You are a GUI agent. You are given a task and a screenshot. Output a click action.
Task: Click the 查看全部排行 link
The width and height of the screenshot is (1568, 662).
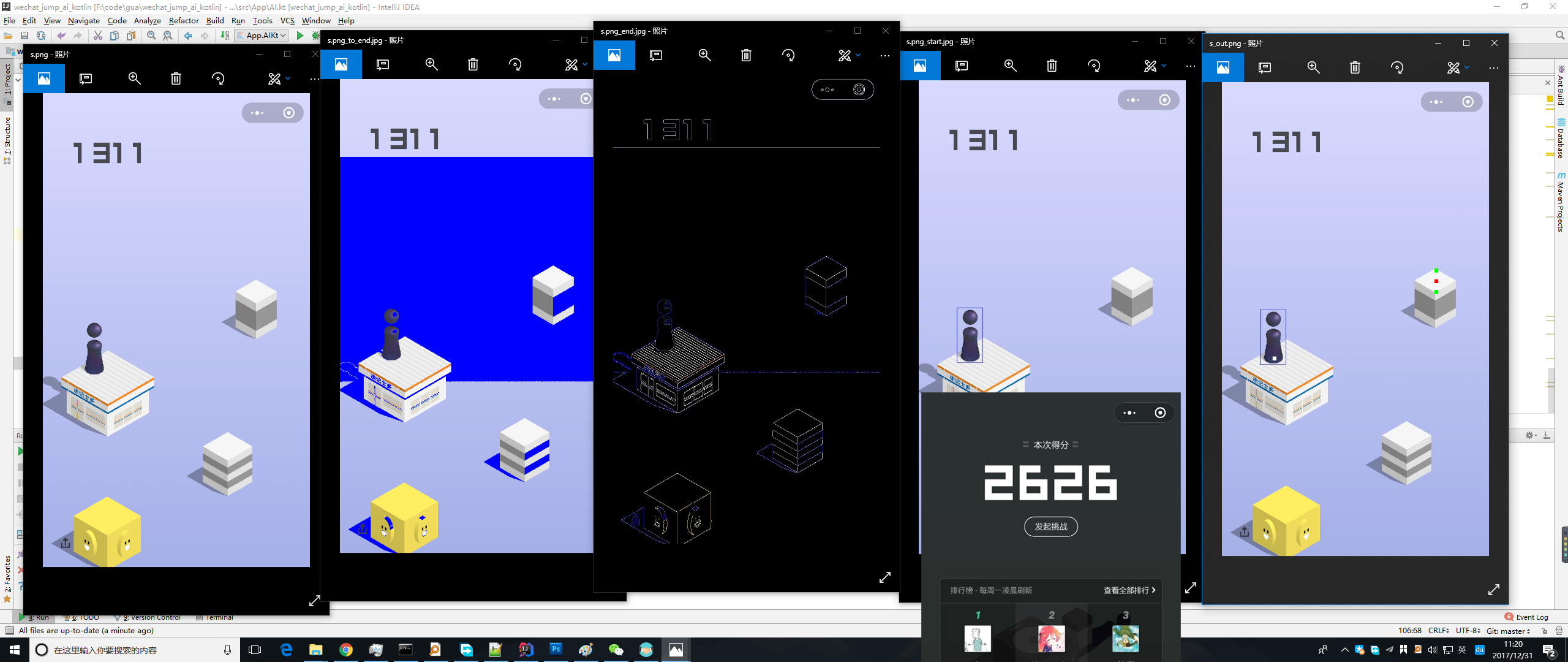pyautogui.click(x=1129, y=590)
